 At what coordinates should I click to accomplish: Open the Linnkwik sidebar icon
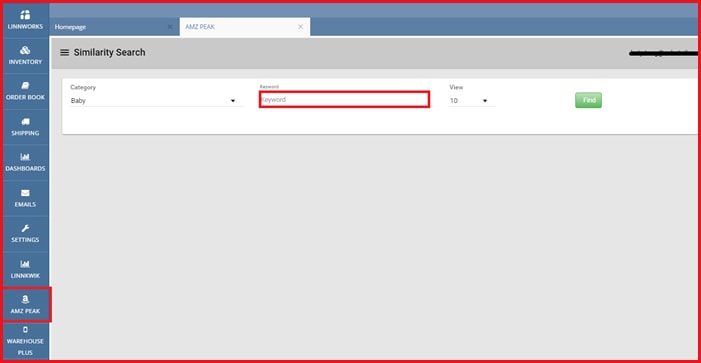pyautogui.click(x=25, y=264)
